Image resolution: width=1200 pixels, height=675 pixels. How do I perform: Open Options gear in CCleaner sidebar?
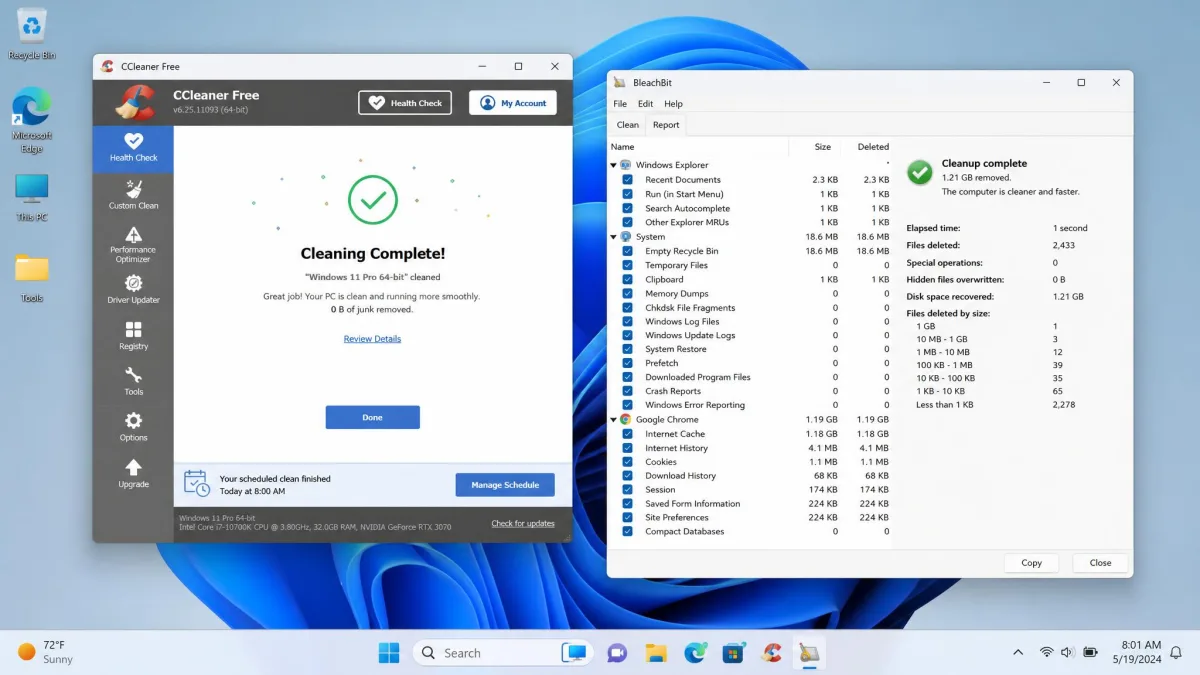point(133,428)
